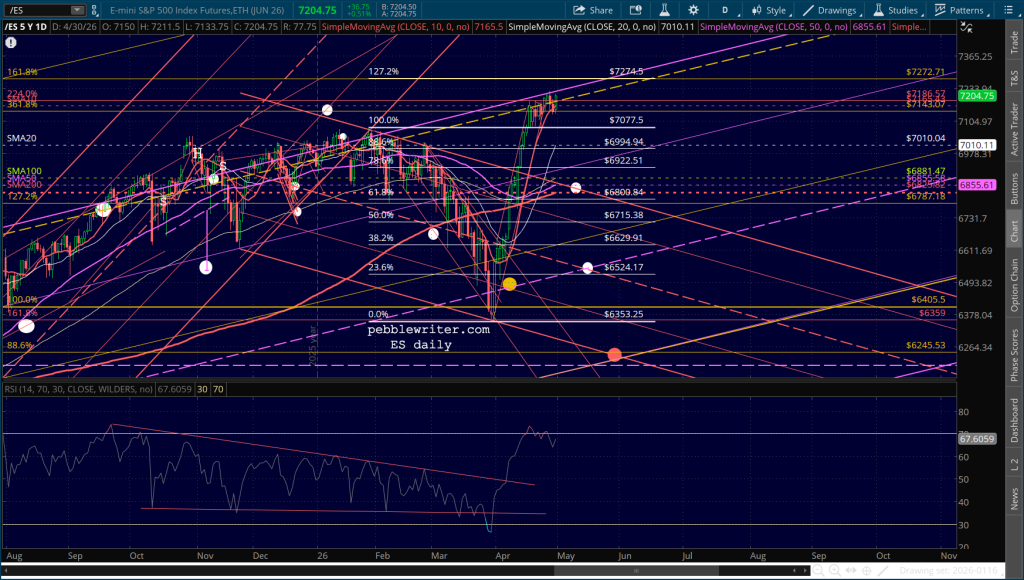The image size is (1024, 580).
Task: Click the collapse studies header icon
Action: [x=966, y=27]
